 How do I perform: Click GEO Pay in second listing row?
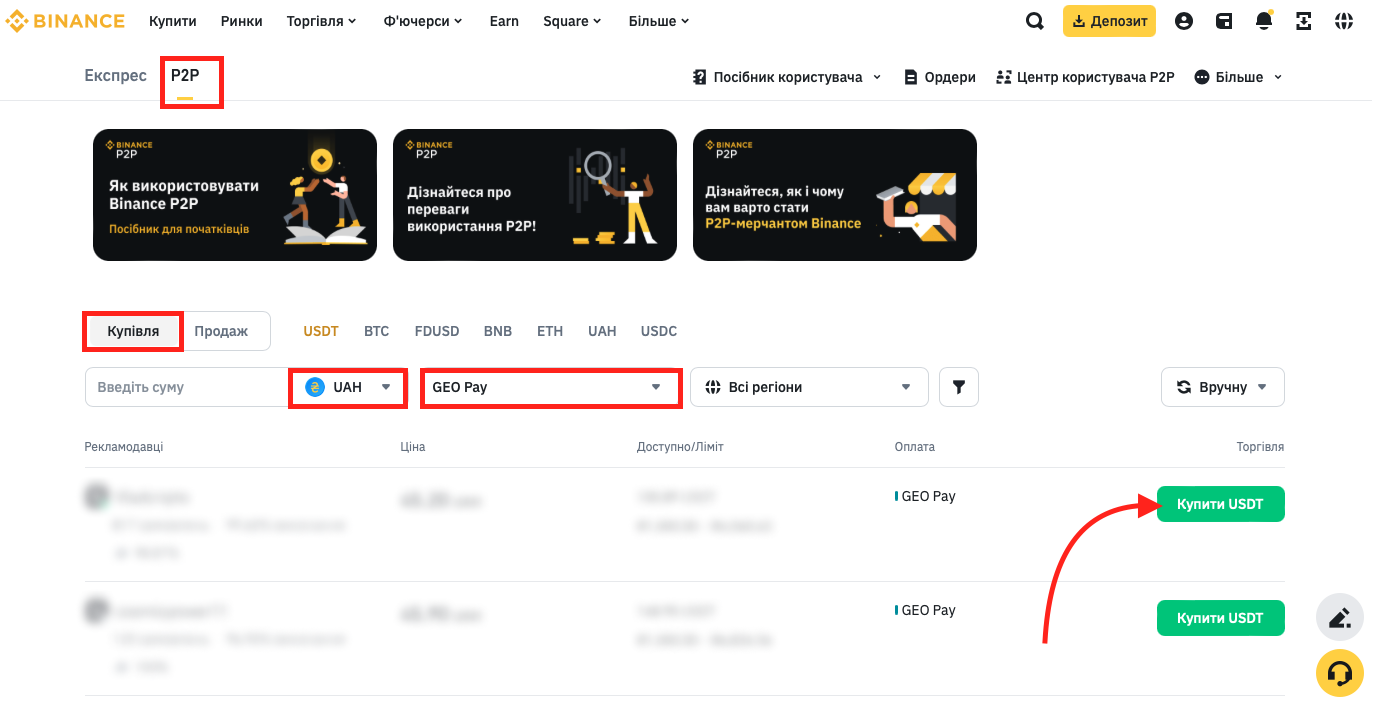(926, 610)
